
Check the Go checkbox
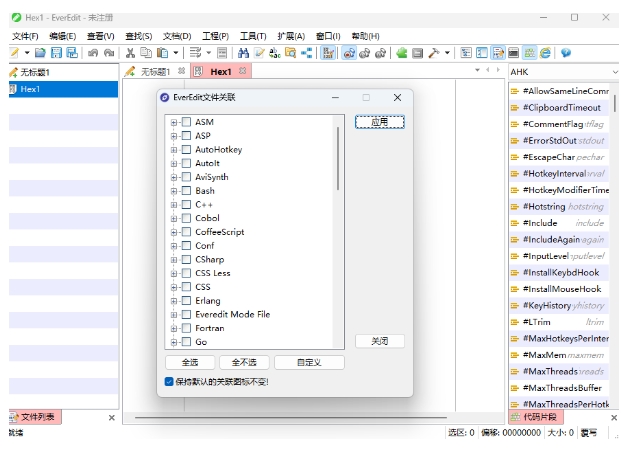tap(186, 342)
